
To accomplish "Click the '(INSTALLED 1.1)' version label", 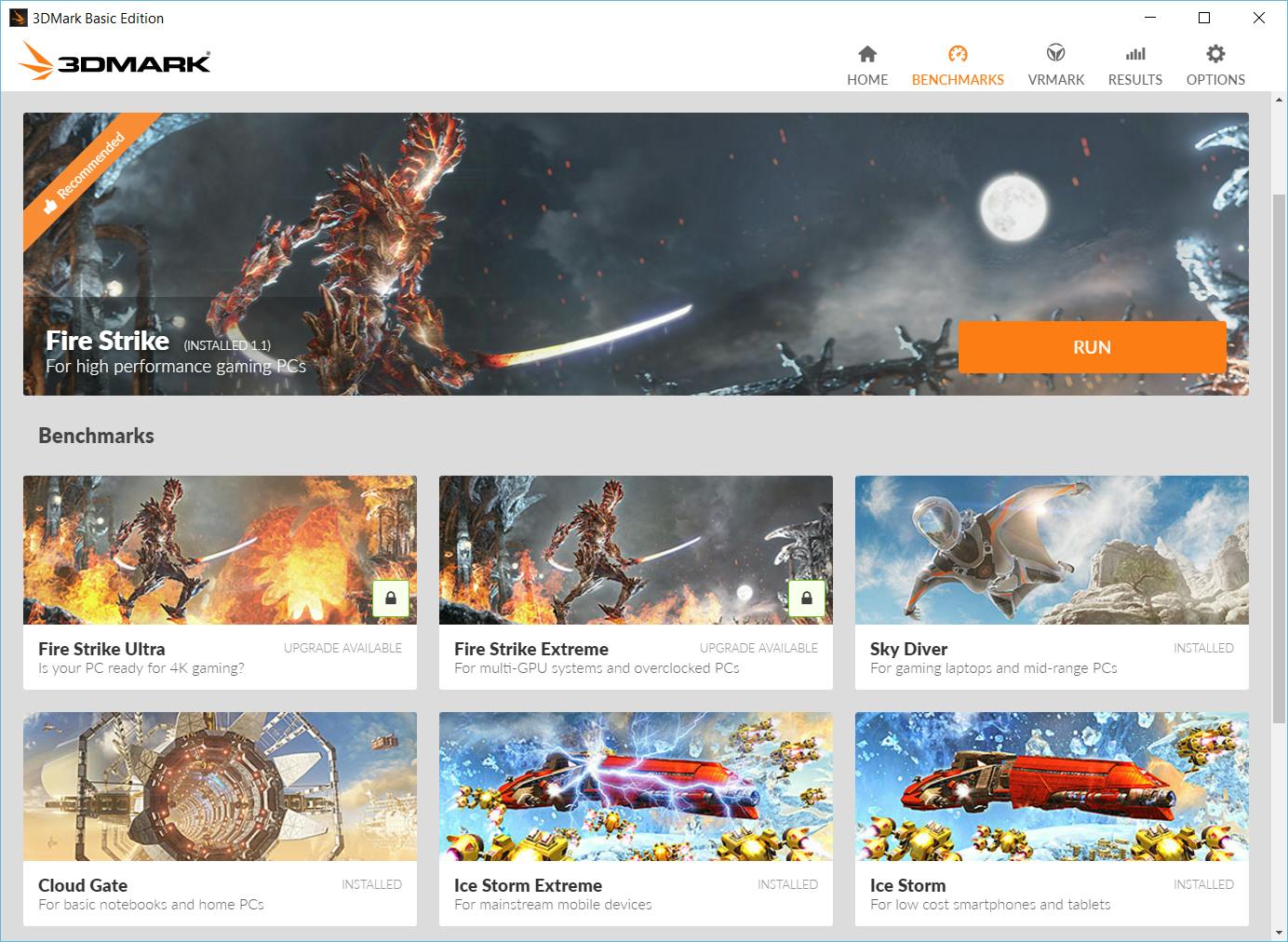I will tap(227, 345).
